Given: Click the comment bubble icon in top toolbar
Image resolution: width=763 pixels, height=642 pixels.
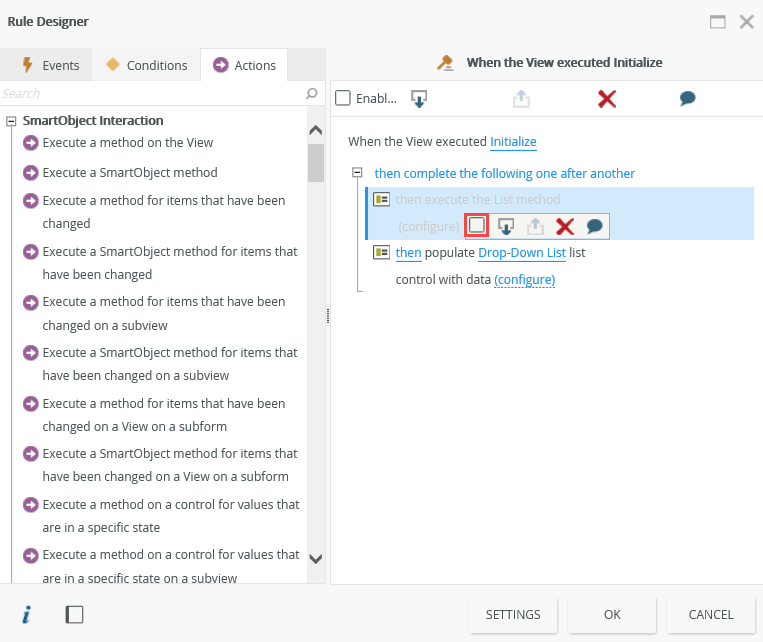Looking at the screenshot, I should pyautogui.click(x=687, y=98).
